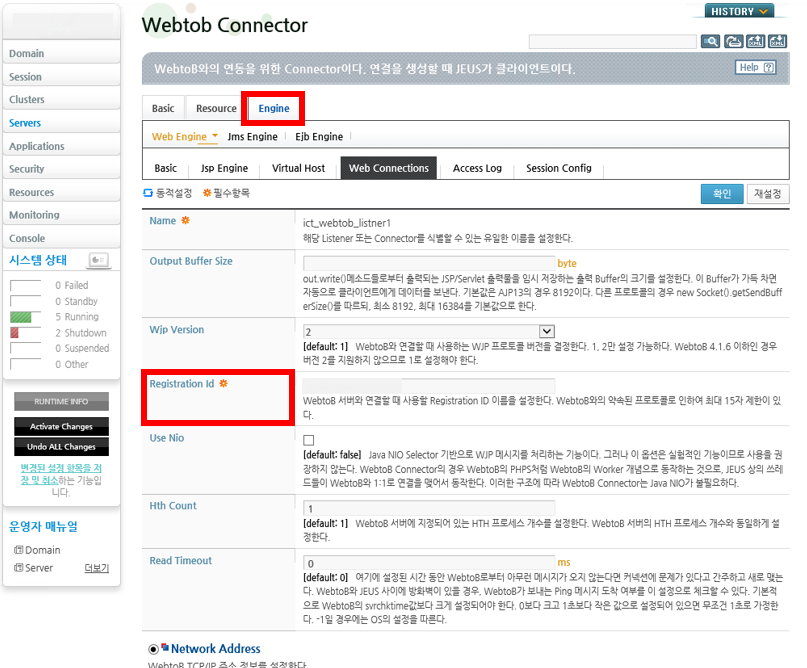
Task: Click into the top search input field
Action: pos(612,42)
